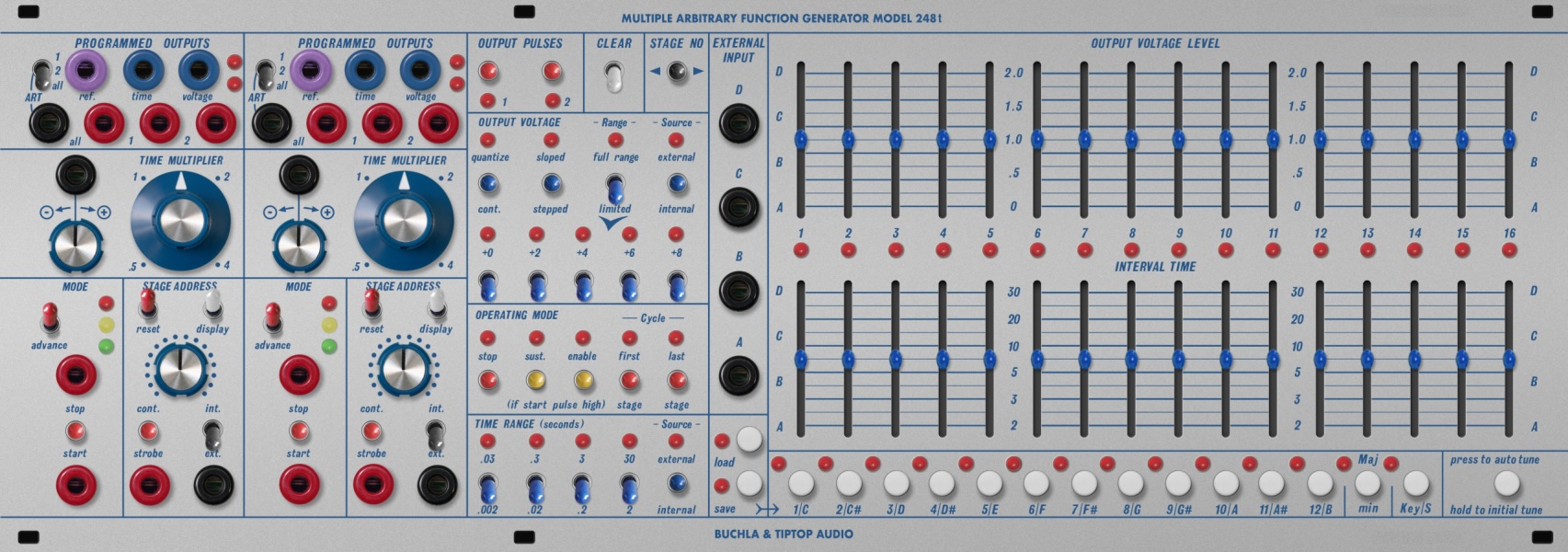
Task: Click the Stage No left arrow
Action: tap(655, 72)
